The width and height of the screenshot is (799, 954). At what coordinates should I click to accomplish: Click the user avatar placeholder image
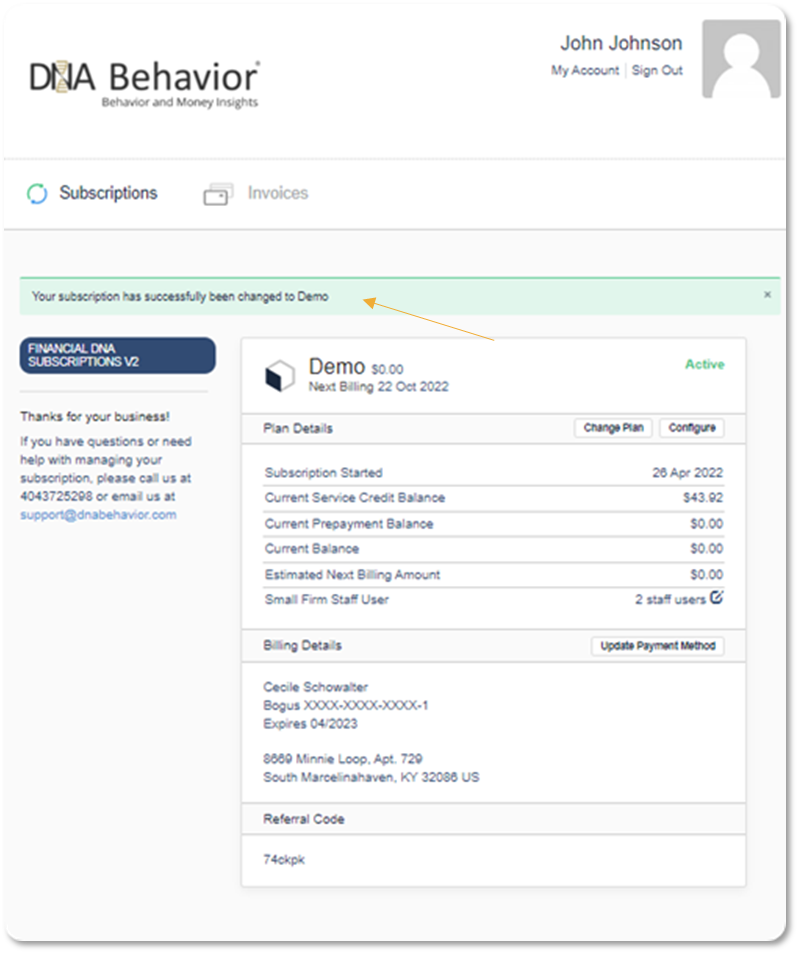(x=741, y=59)
